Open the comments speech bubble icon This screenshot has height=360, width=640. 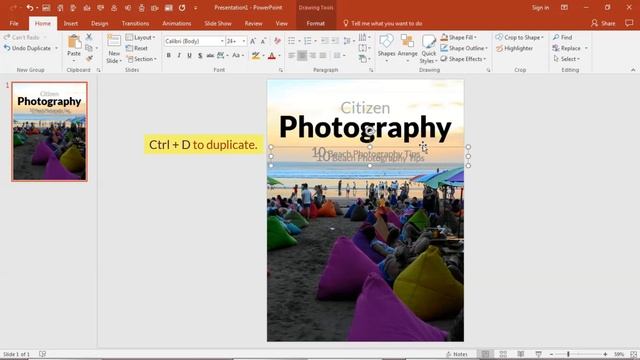629,23
